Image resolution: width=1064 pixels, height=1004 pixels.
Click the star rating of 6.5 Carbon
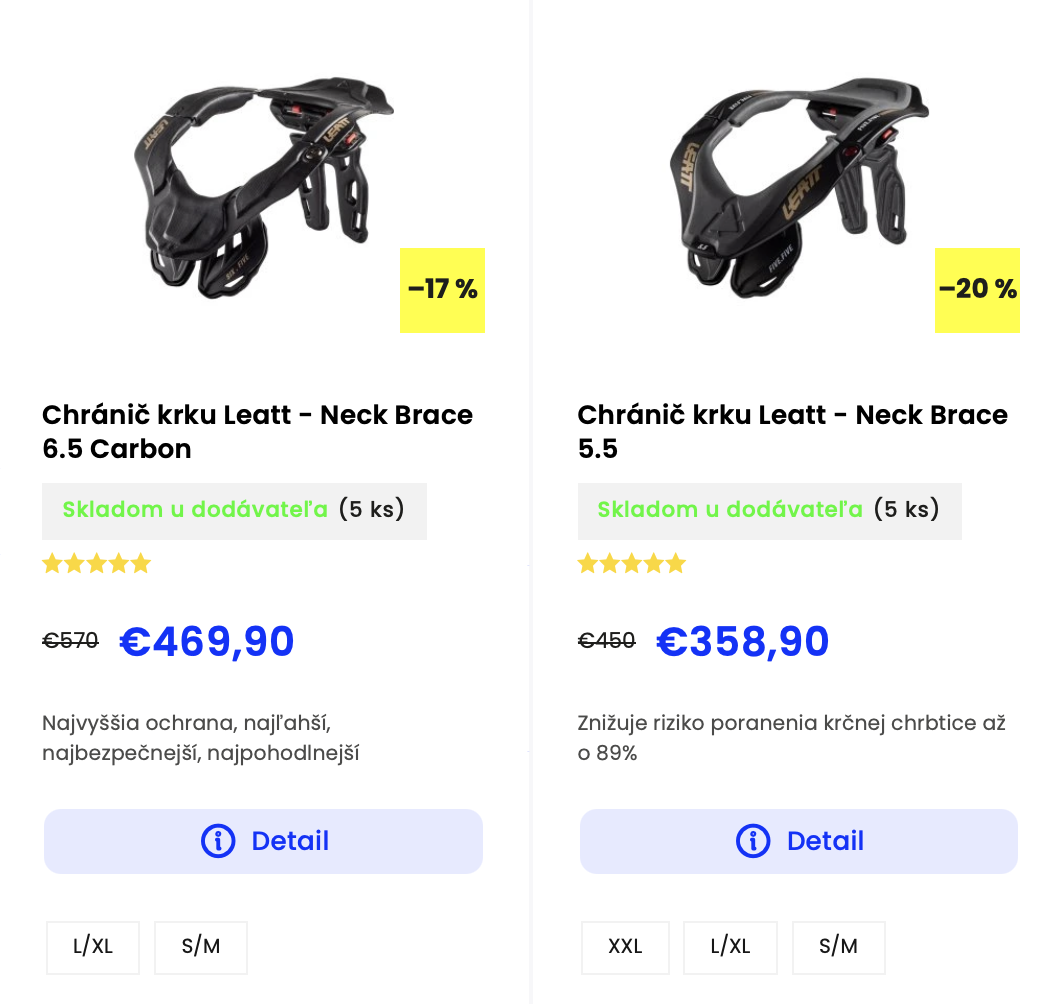(x=96, y=564)
